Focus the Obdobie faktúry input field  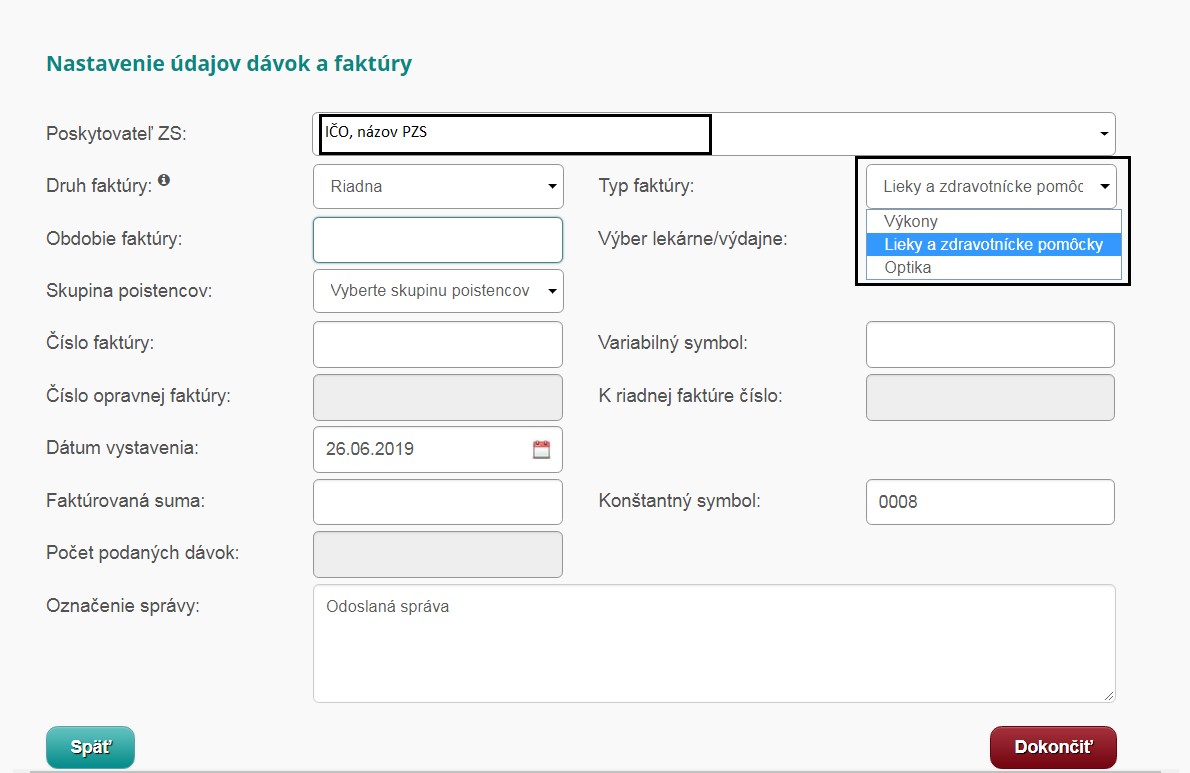[438, 240]
